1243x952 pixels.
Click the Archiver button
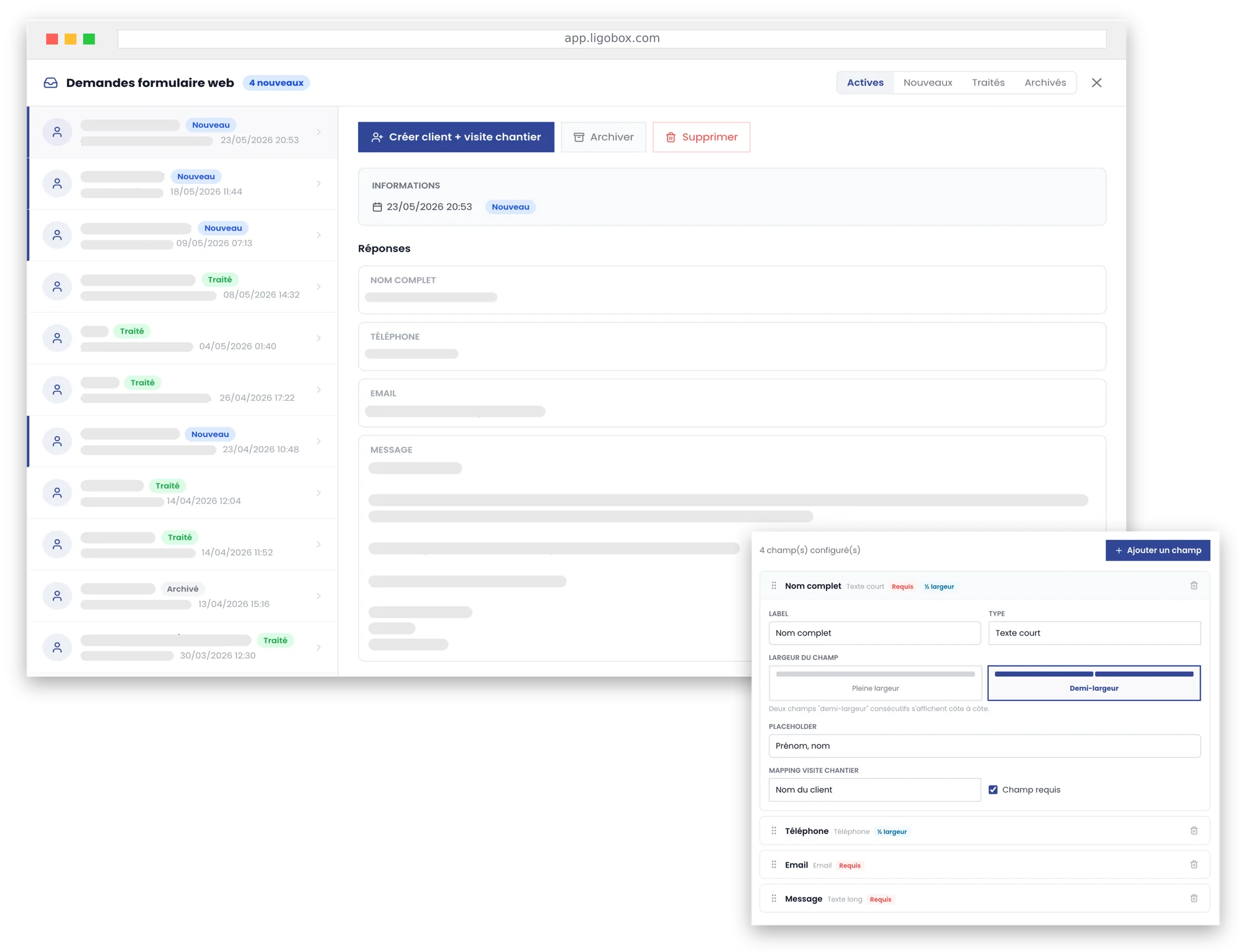603,137
